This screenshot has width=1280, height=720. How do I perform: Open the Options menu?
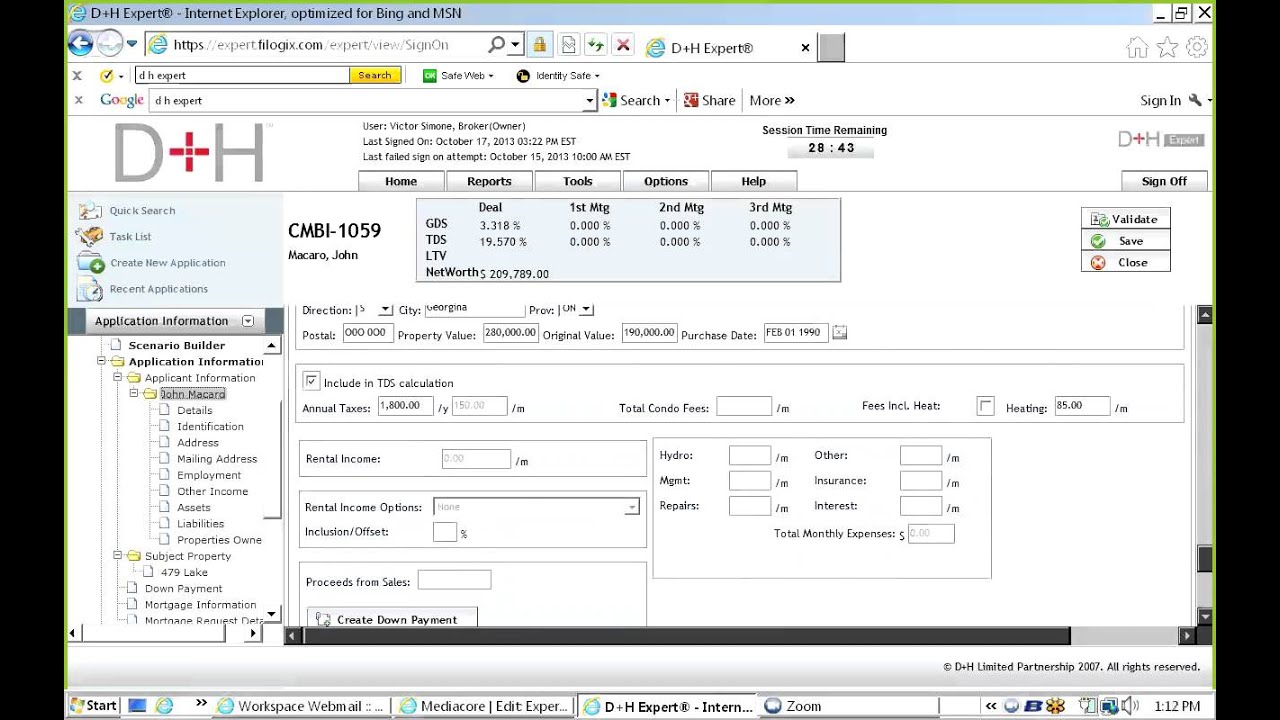(x=665, y=181)
